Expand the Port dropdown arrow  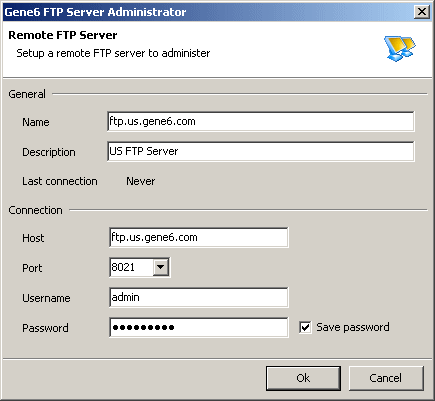click(161, 267)
